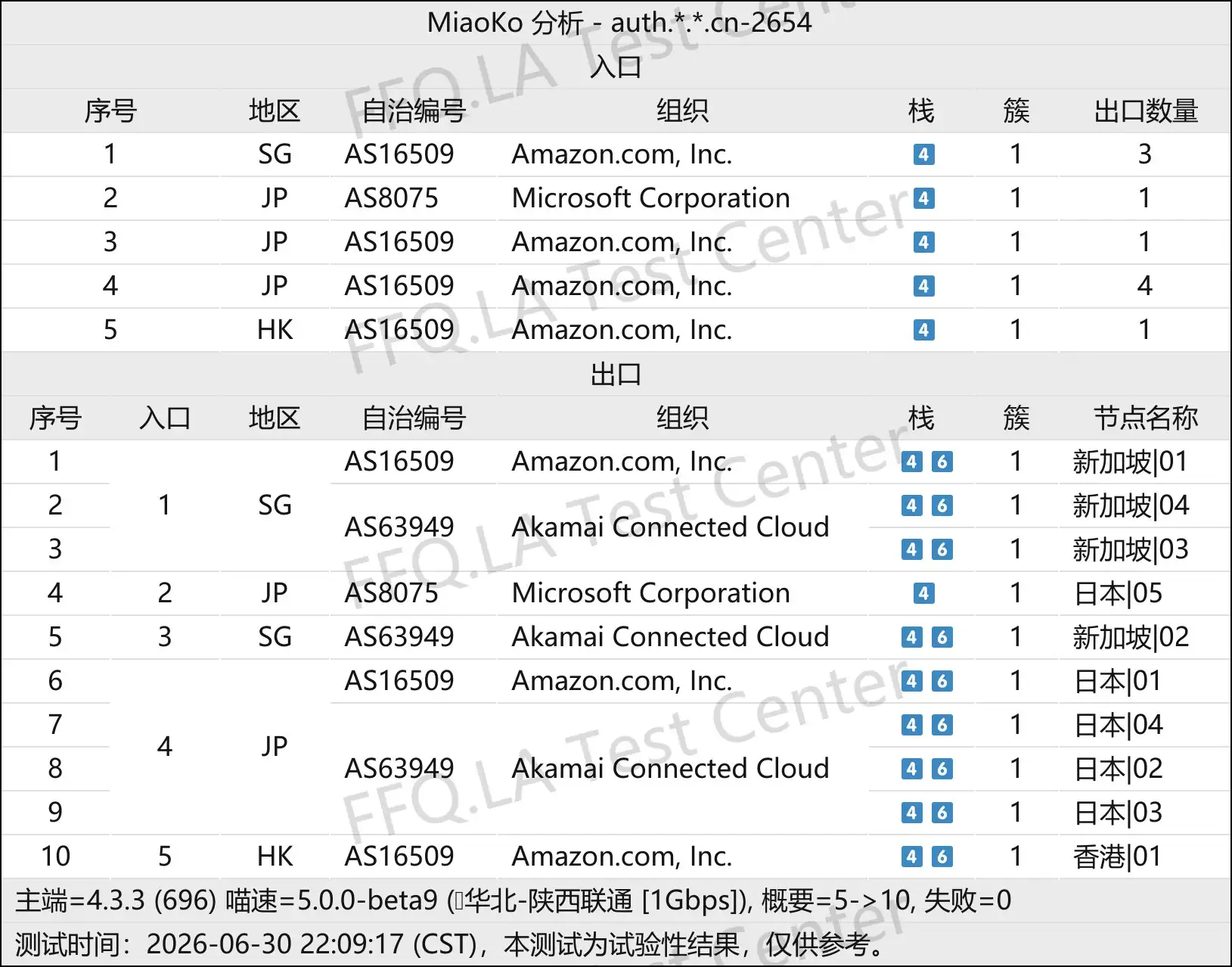Click node name "新加坡|03"
1232x967 pixels.
point(1131,549)
